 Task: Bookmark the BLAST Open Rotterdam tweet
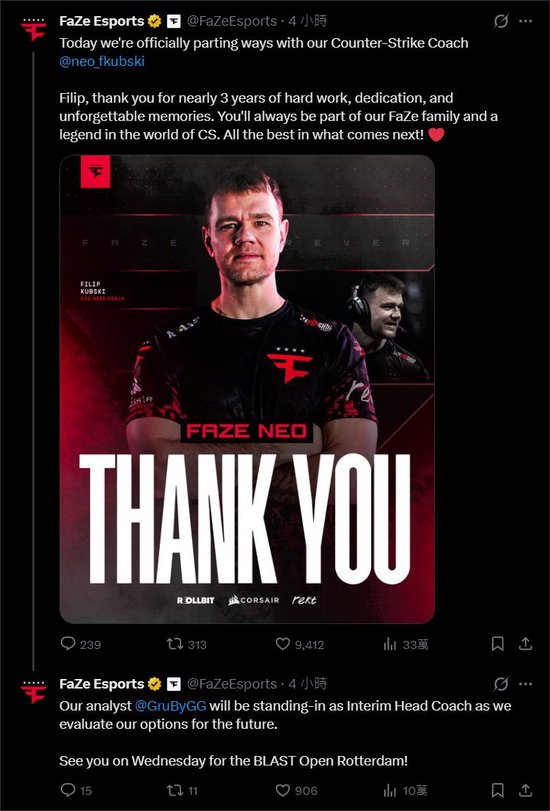pos(497,790)
